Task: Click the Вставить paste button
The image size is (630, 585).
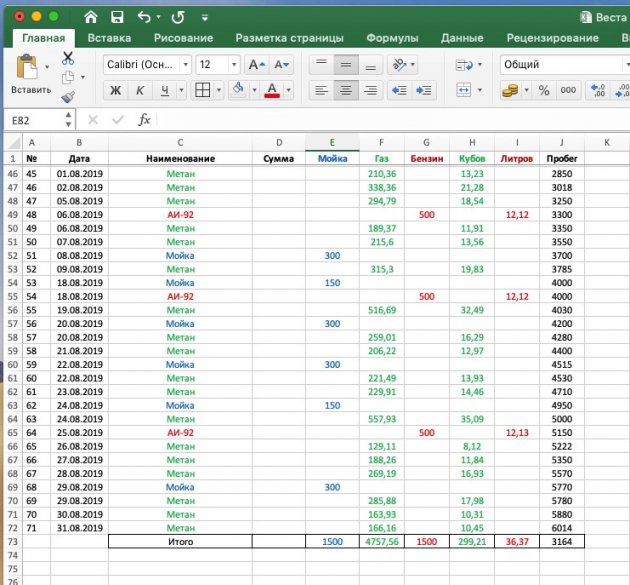Action: pos(30,75)
